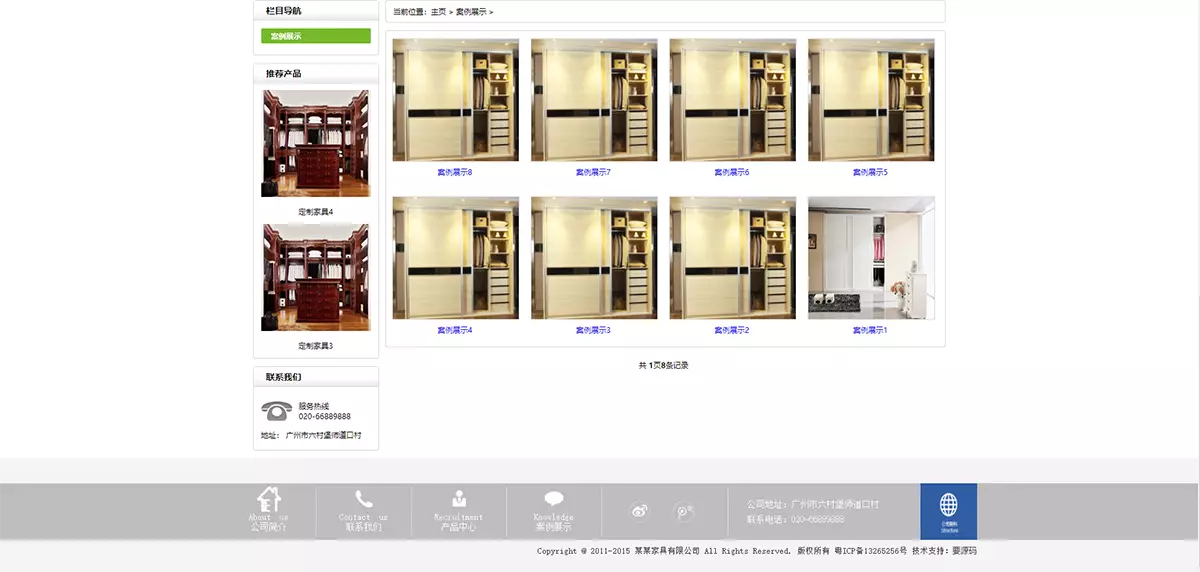
Task: Click the footer 联系电话 line
Action: click(795, 519)
